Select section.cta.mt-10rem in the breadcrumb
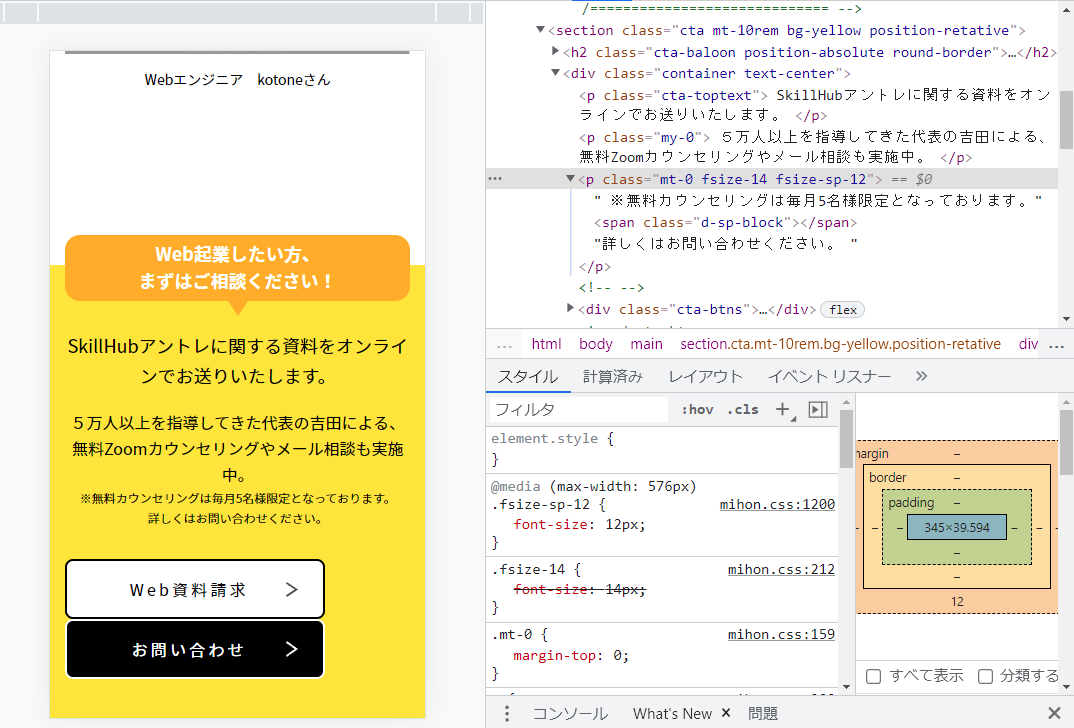This screenshot has height=728, width=1074. click(840, 344)
